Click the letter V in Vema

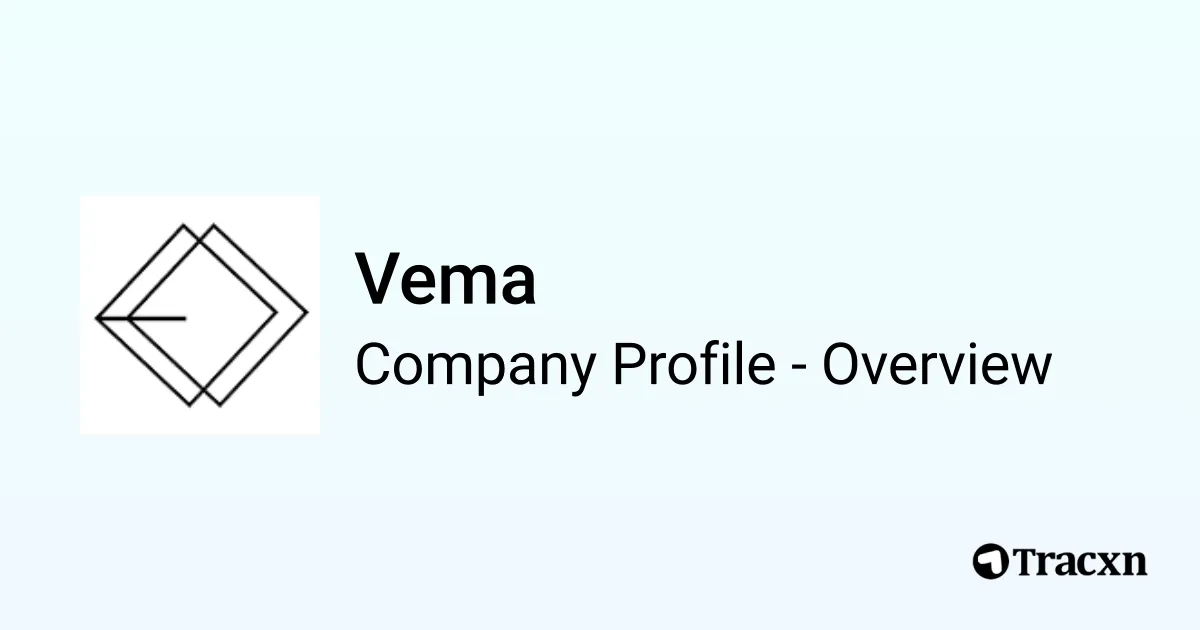[376, 280]
